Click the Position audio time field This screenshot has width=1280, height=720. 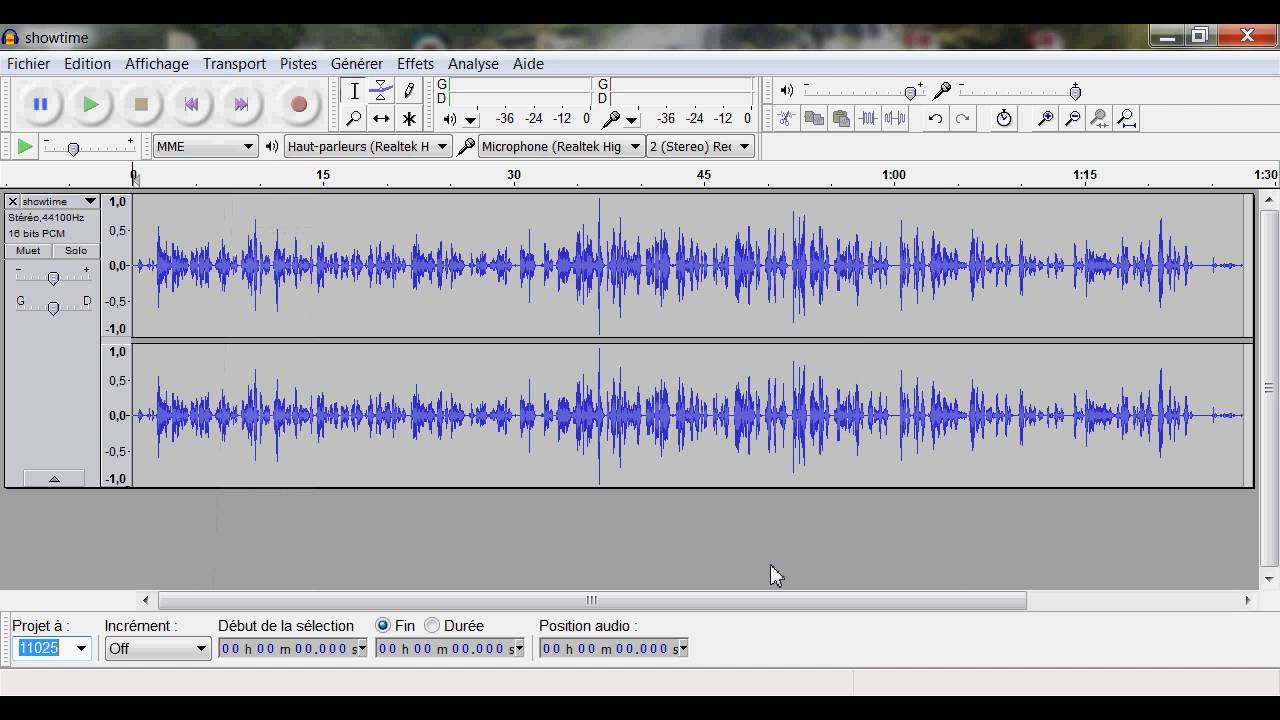point(614,648)
